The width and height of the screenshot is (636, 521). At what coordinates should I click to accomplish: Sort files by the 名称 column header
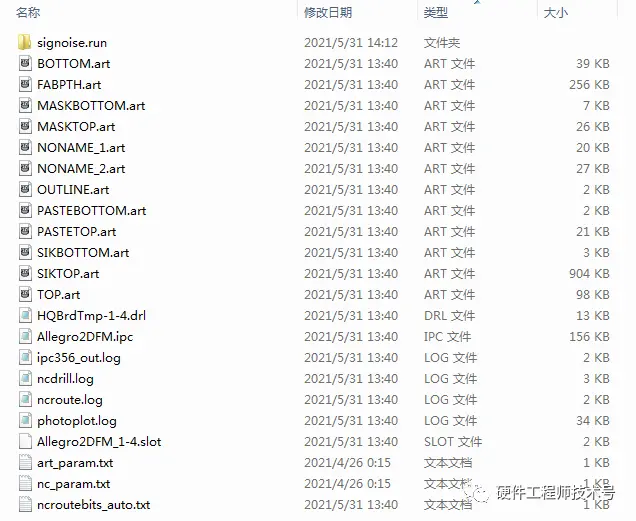tap(28, 13)
